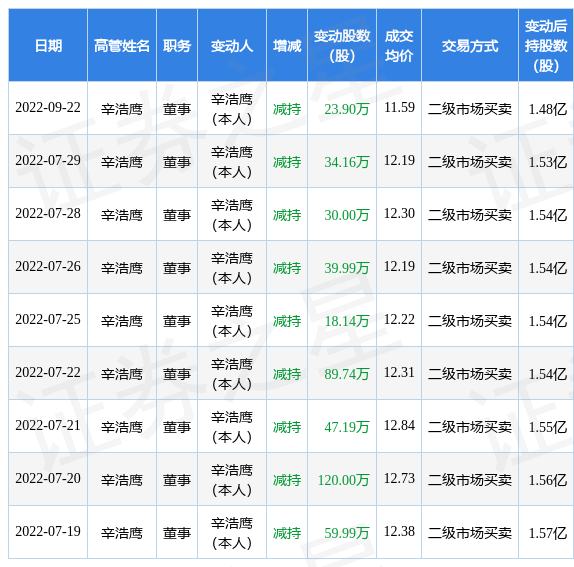Select the date 2022-07-25 cell

(x=48, y=320)
